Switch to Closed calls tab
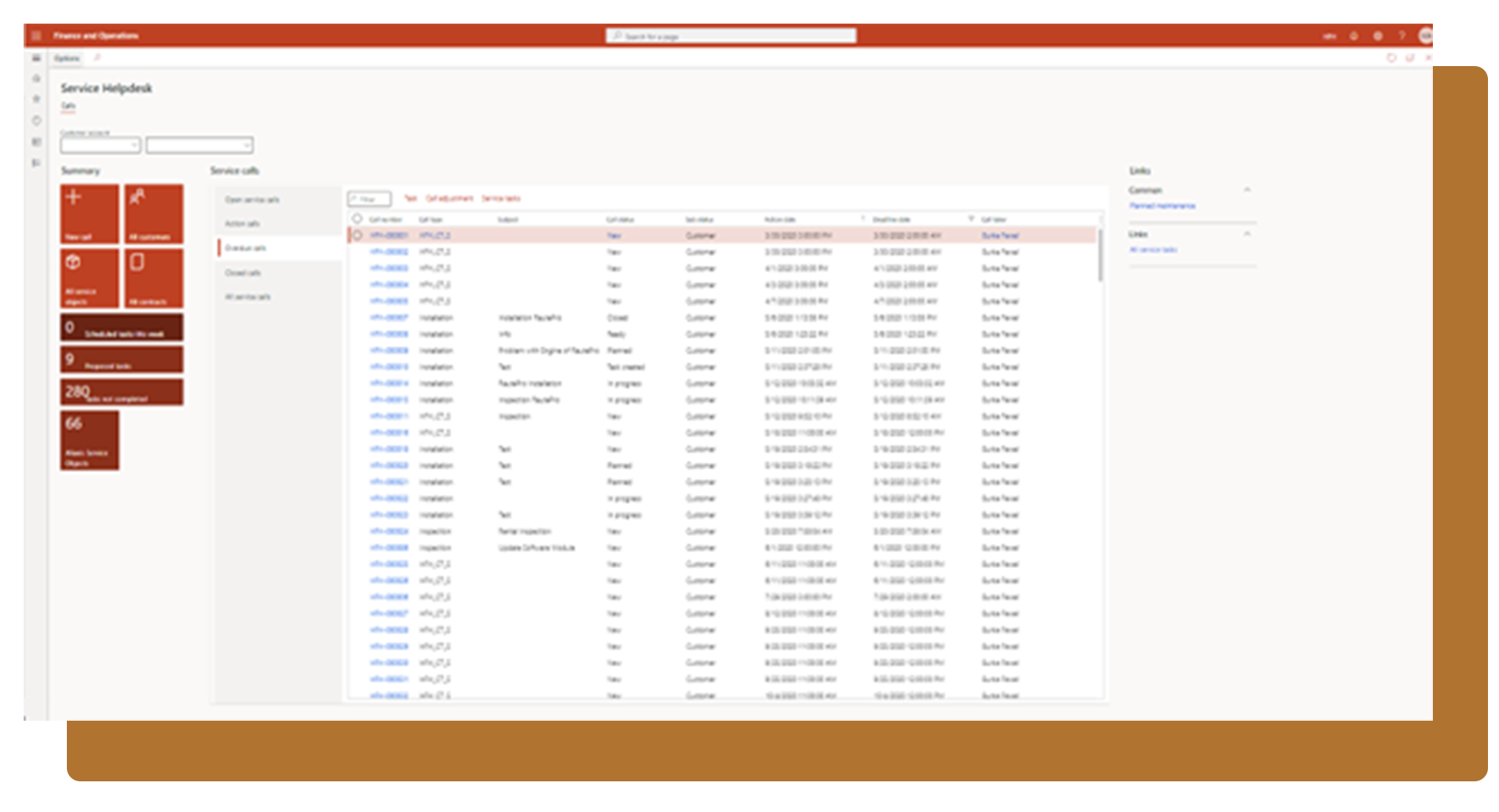 tap(242, 273)
